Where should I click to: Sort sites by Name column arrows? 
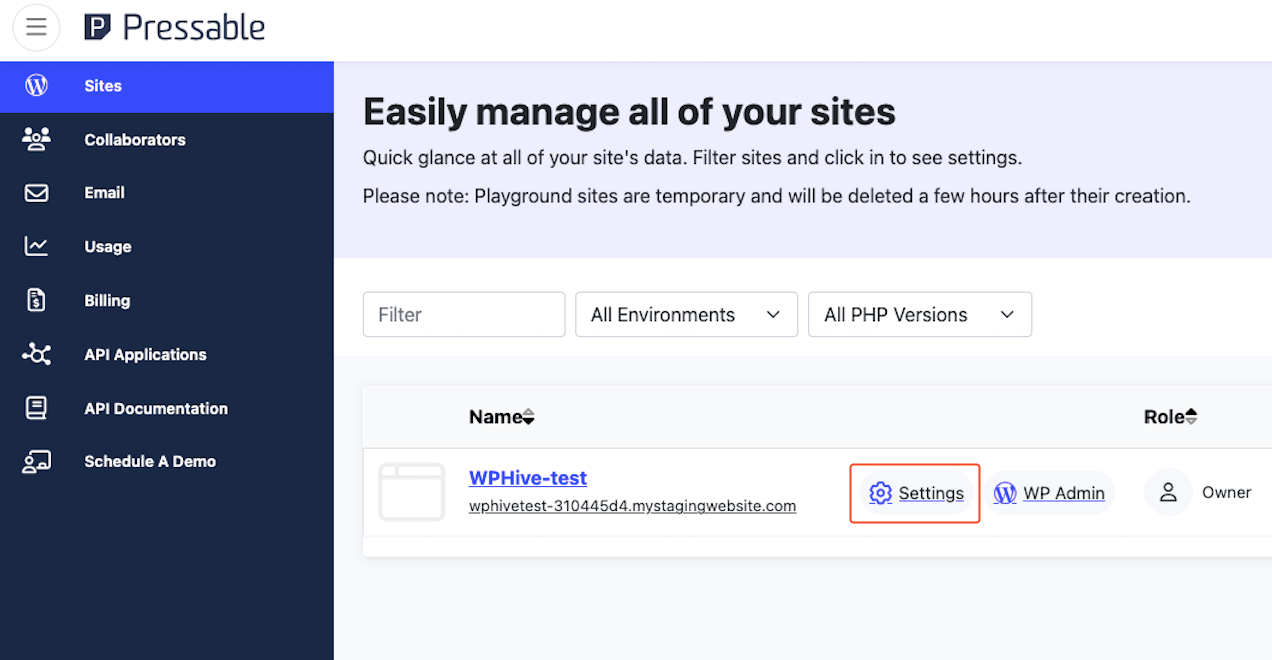(x=529, y=417)
